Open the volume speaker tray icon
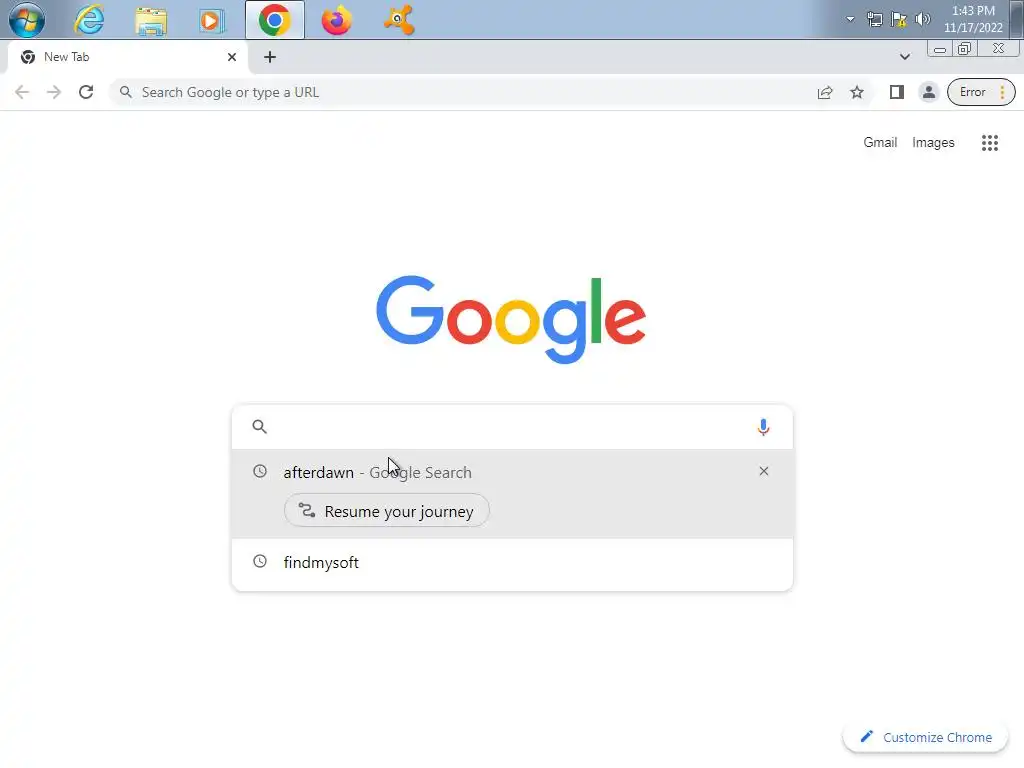This screenshot has width=1024, height=768. [922, 19]
